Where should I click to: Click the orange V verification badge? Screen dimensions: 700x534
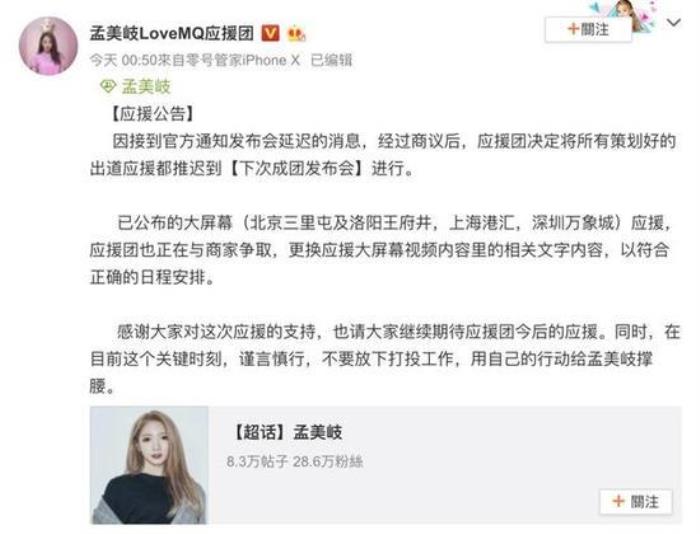(x=270, y=33)
